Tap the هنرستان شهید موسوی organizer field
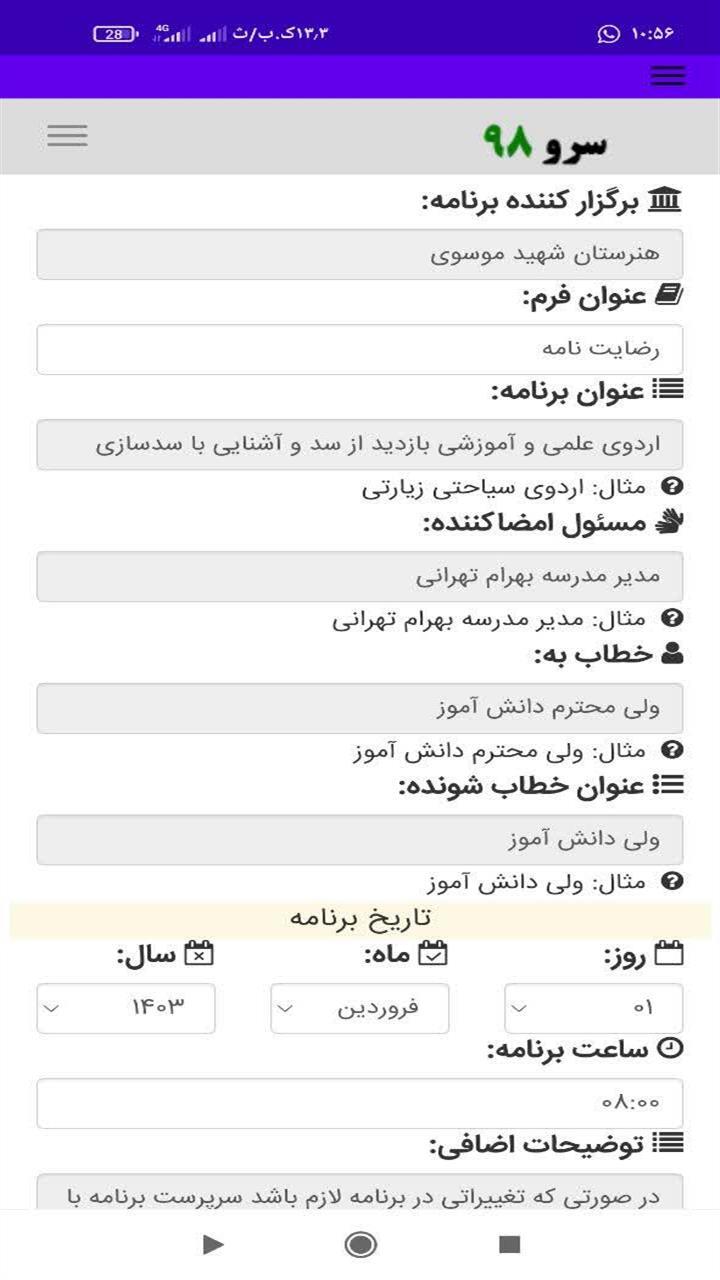The height and width of the screenshot is (1280, 720). 360,254
